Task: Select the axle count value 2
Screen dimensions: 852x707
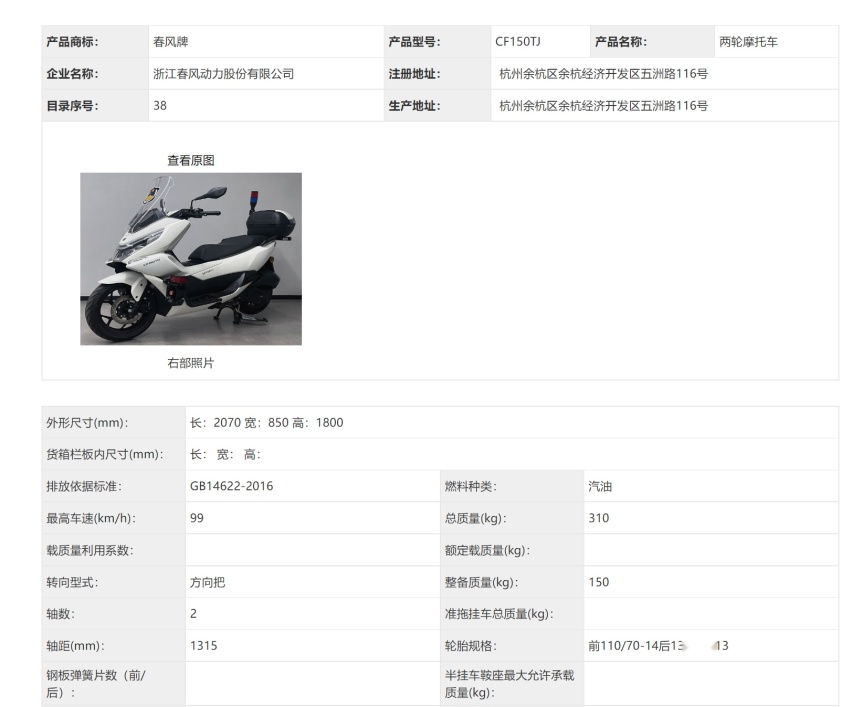Action: point(193,614)
